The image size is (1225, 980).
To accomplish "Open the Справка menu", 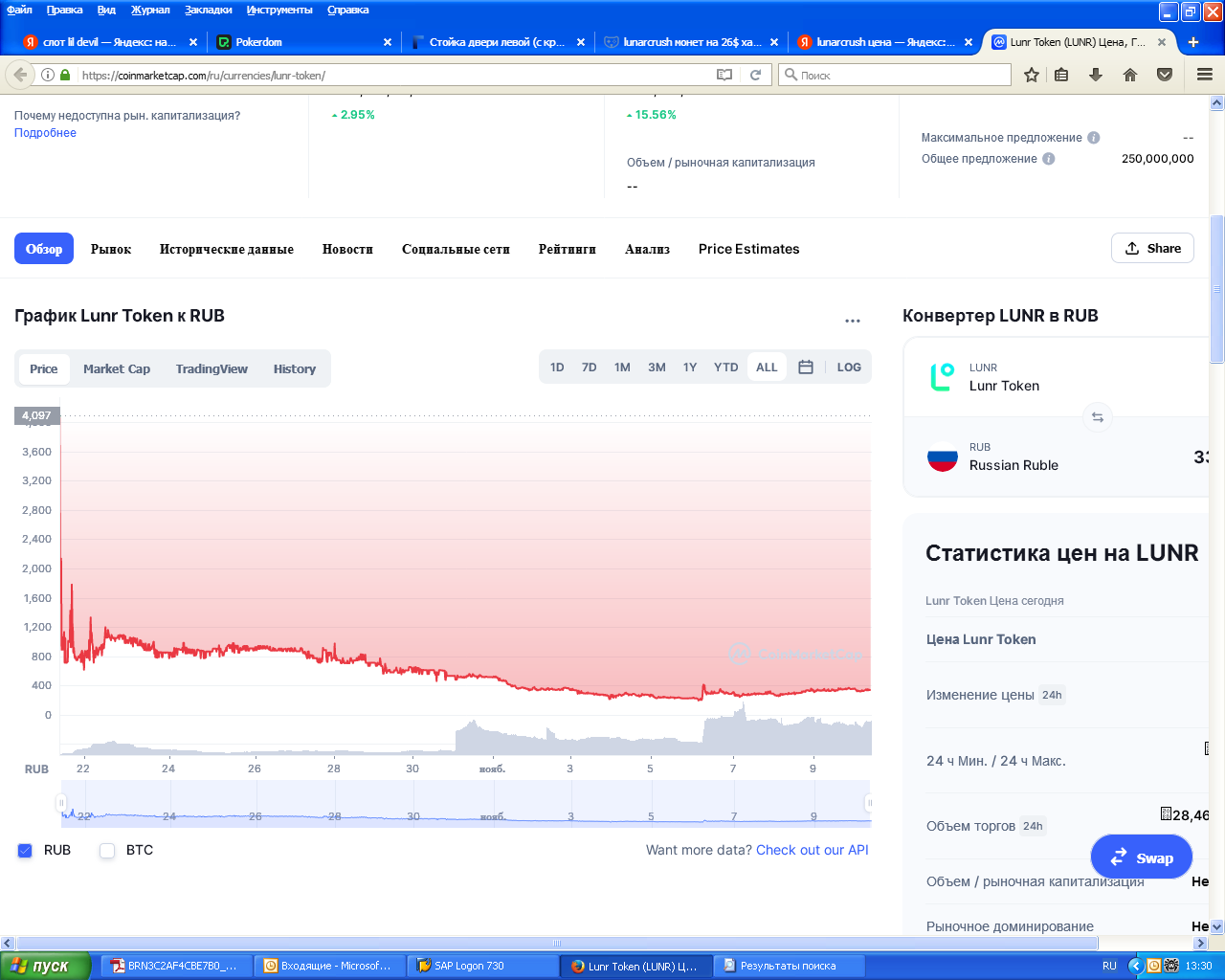I will click(348, 10).
